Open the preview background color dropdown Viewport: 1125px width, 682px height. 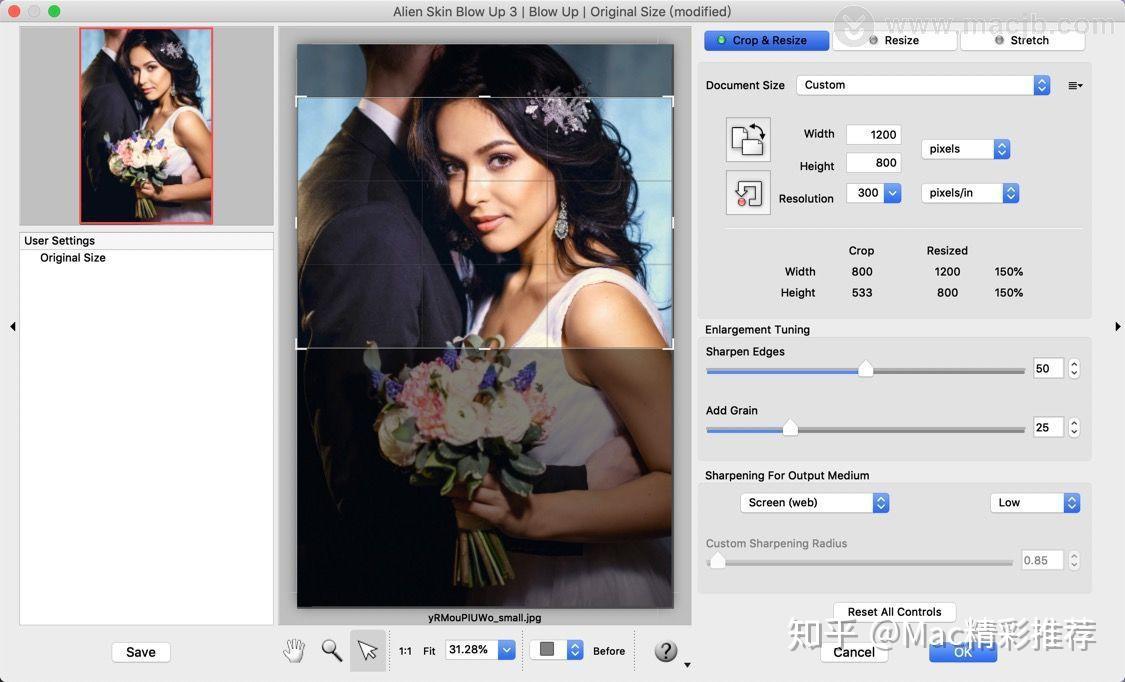pyautogui.click(x=557, y=650)
